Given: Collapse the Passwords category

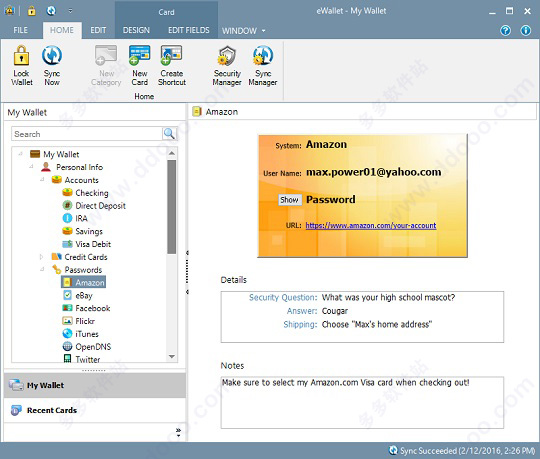Looking at the screenshot, I should 42,269.
